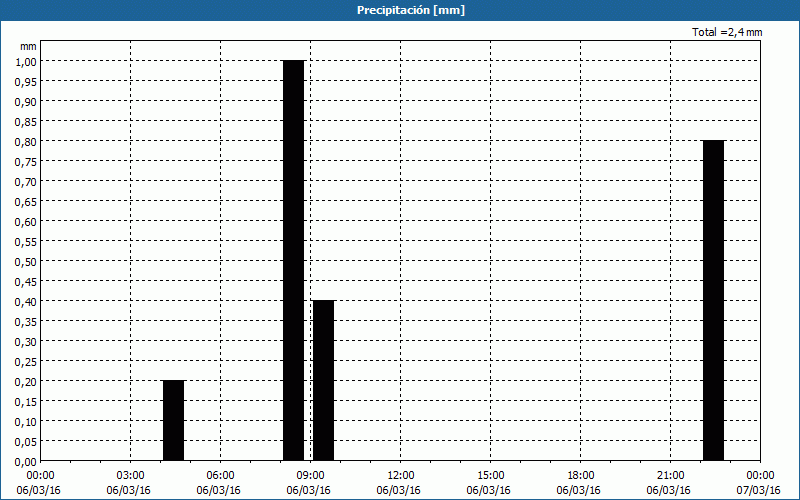Click the 0,25 y-axis value

(25, 362)
